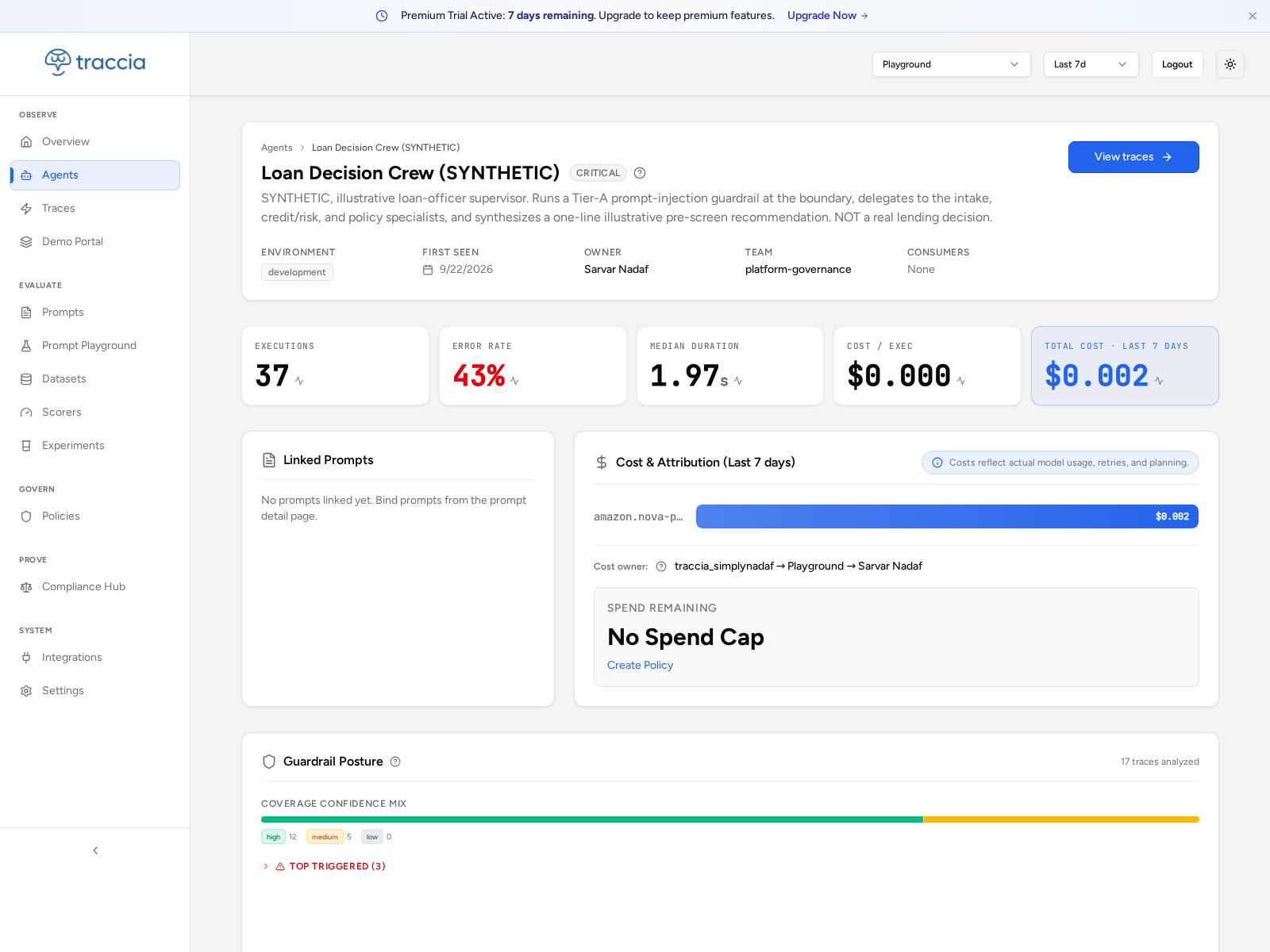Viewport: 1270px width, 952px height.
Task: Click the green coverage confidence bar segment
Action: click(592, 820)
